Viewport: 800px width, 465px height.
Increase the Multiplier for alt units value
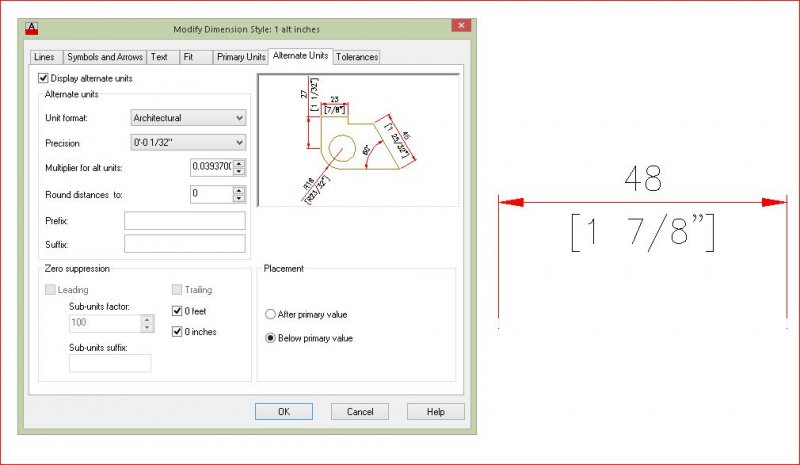(239, 163)
